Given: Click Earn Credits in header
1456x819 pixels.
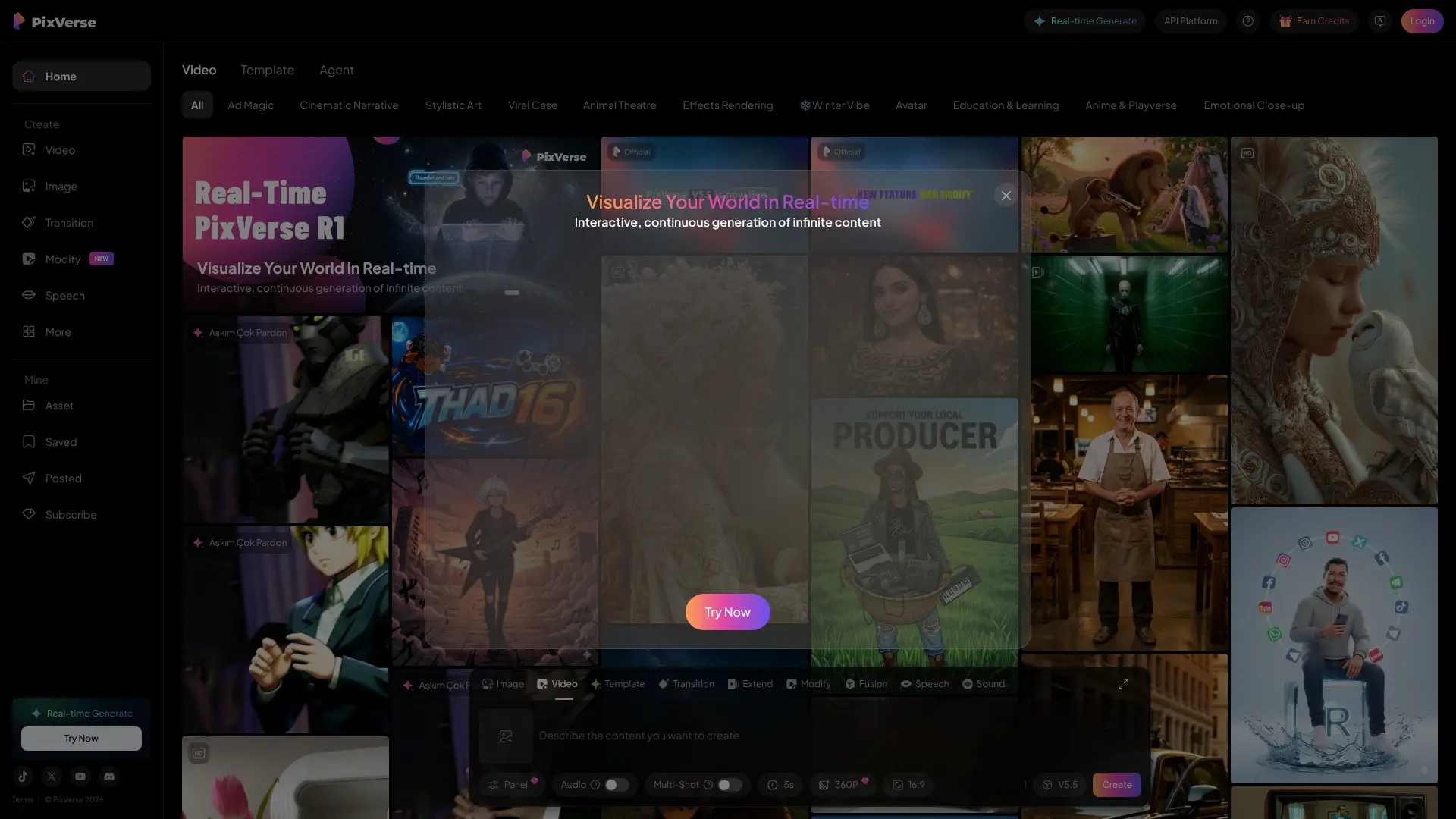Looking at the screenshot, I should [x=1314, y=21].
